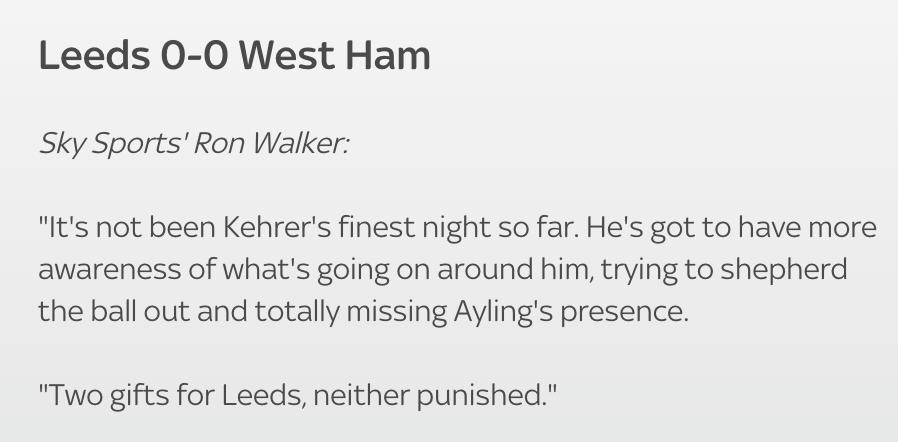The height and width of the screenshot is (442, 898).
Task: Click the name 'Ron Walker' in the byline
Action: click(x=269, y=142)
